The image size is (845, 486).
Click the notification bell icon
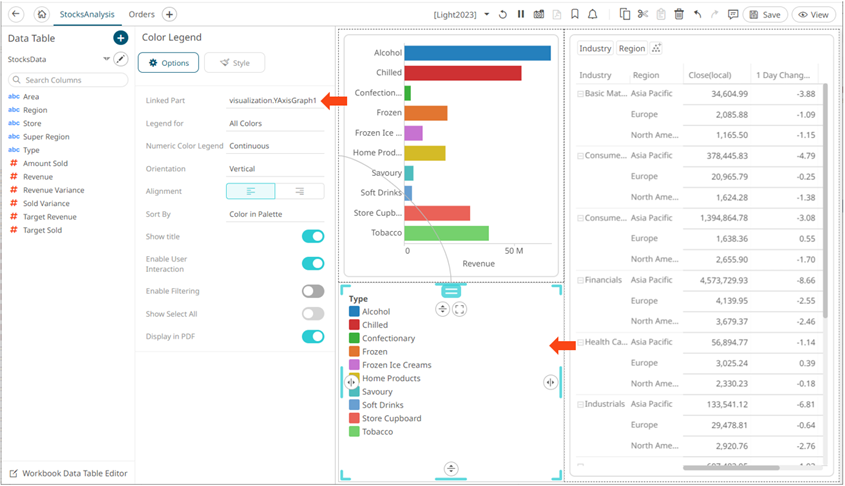[x=593, y=15]
